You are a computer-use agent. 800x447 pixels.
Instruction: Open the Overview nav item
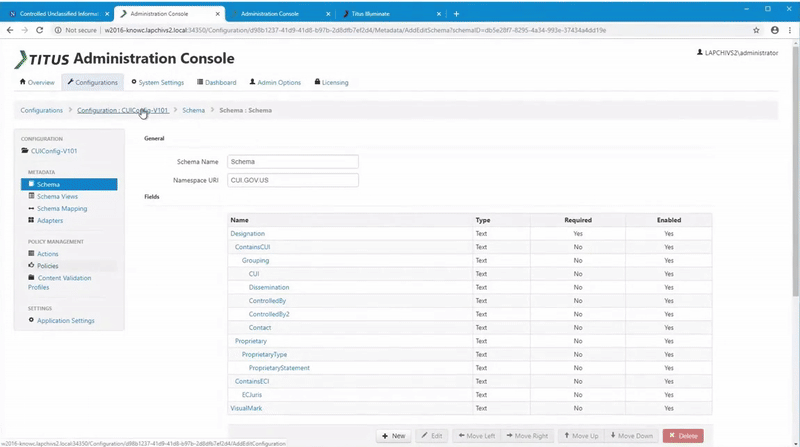(x=37, y=82)
